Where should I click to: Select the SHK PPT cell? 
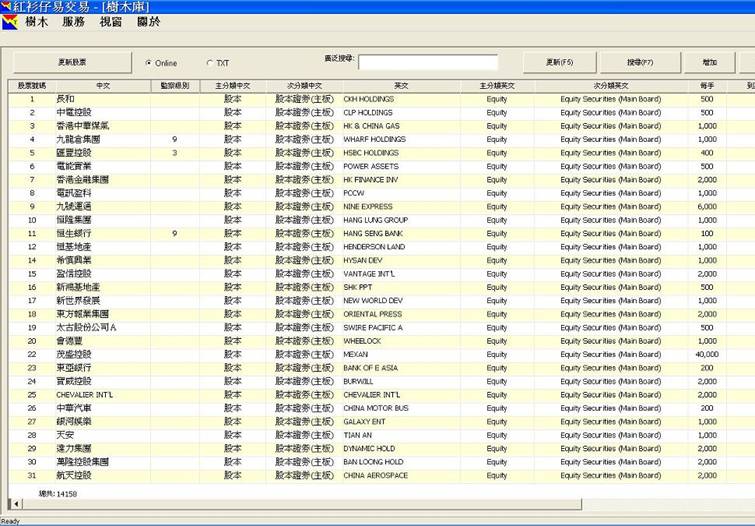click(x=401, y=287)
